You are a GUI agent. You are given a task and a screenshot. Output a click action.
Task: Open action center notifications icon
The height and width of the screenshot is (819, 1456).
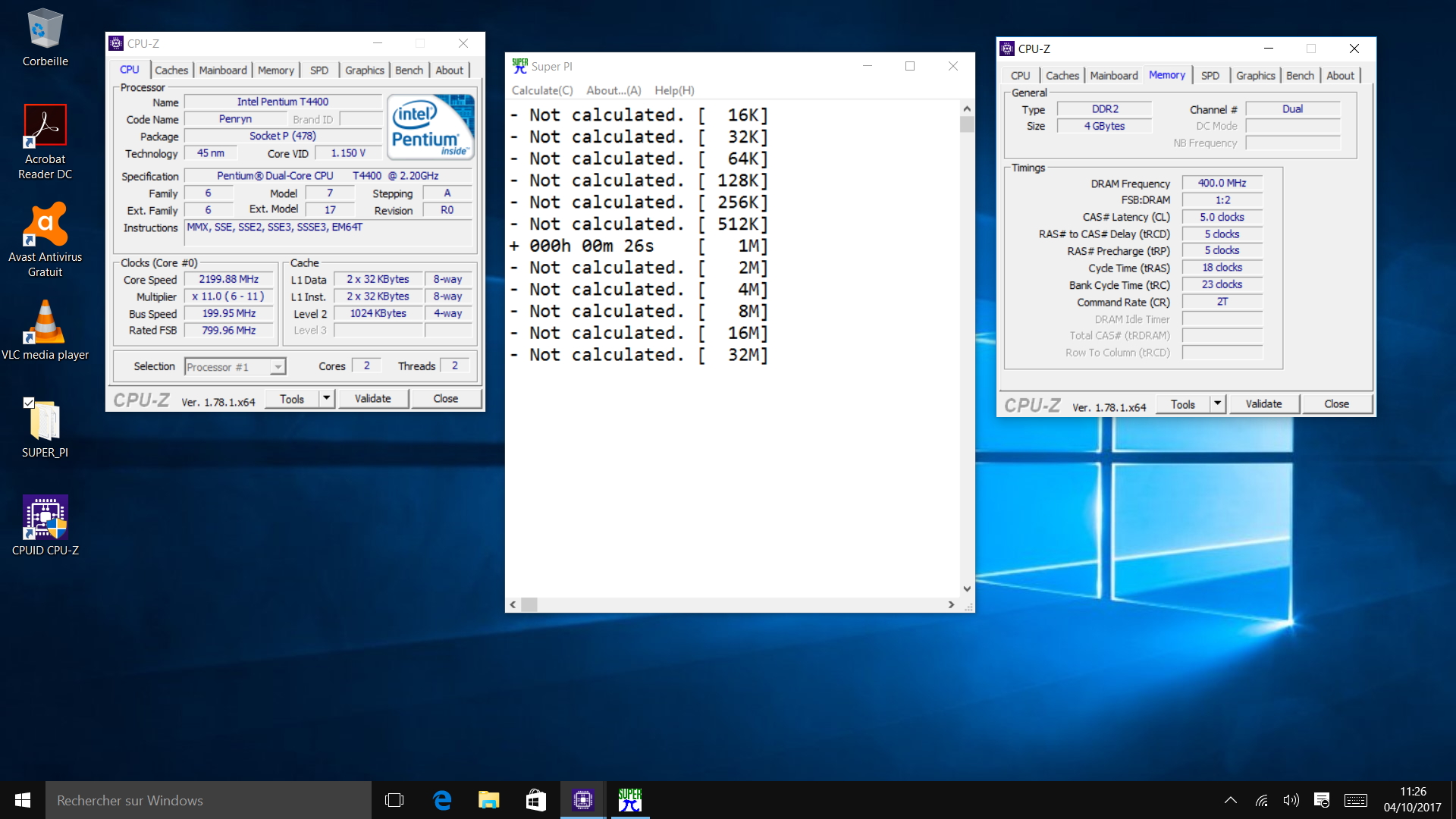(x=1322, y=800)
